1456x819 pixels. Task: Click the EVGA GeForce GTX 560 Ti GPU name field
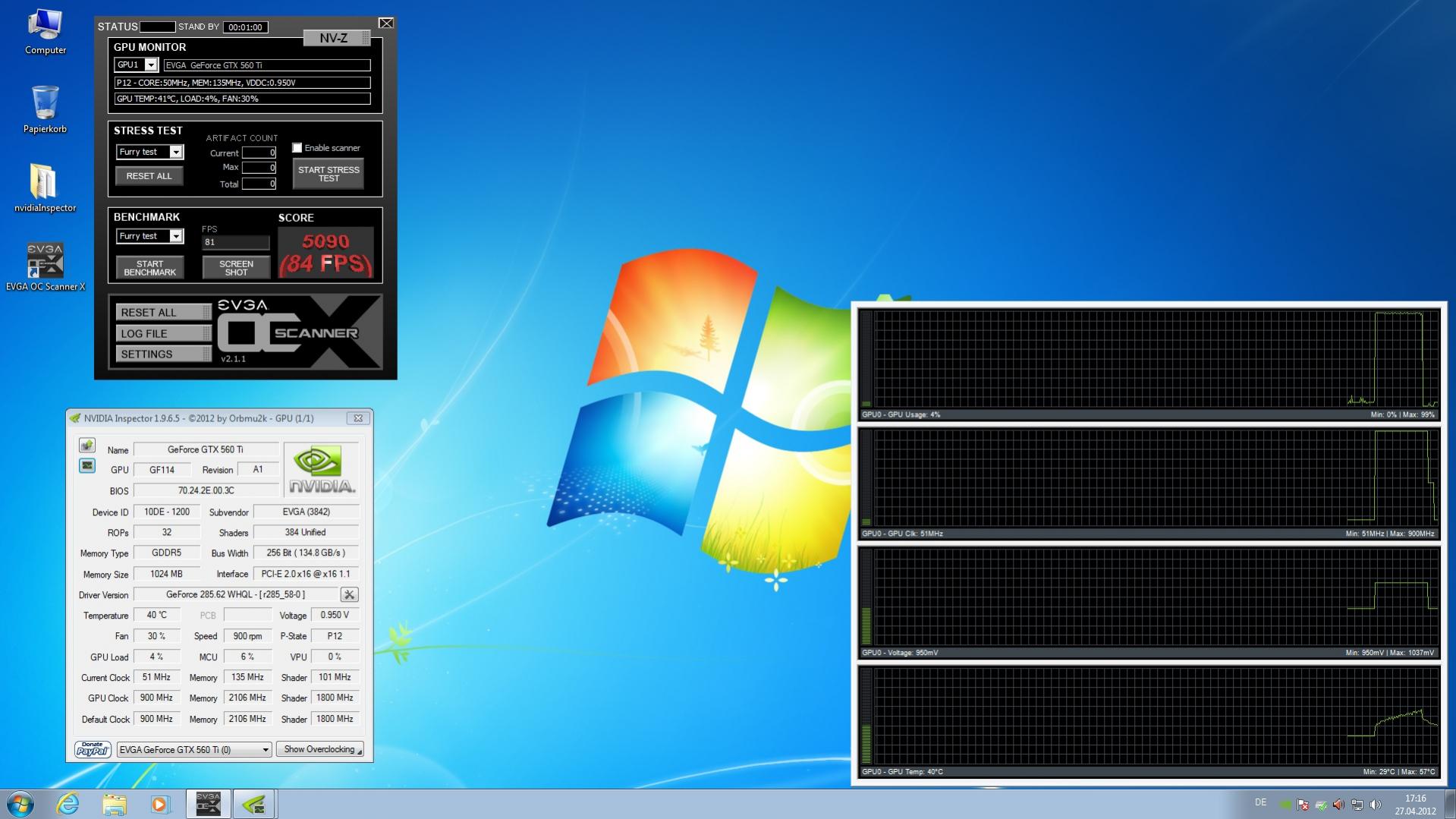point(267,65)
